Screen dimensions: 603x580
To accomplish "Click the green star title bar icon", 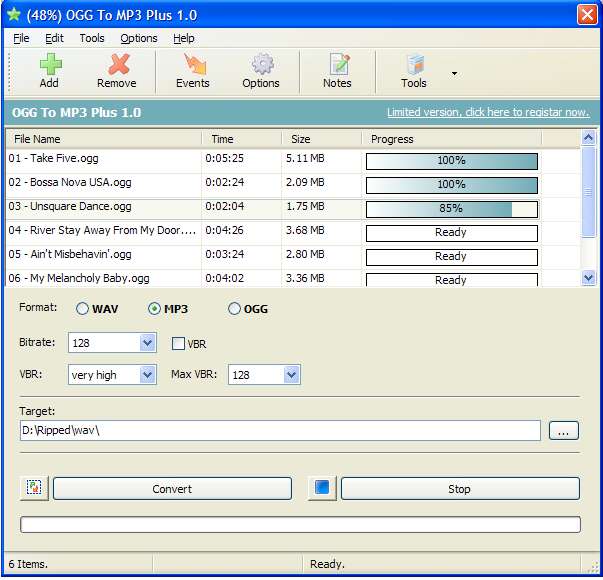I will (14, 15).
